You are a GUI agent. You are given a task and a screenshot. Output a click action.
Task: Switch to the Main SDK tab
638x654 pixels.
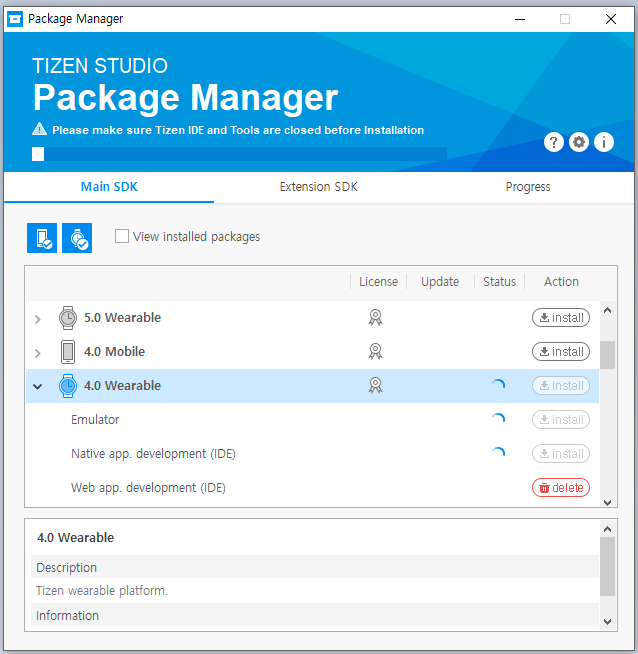(x=109, y=187)
